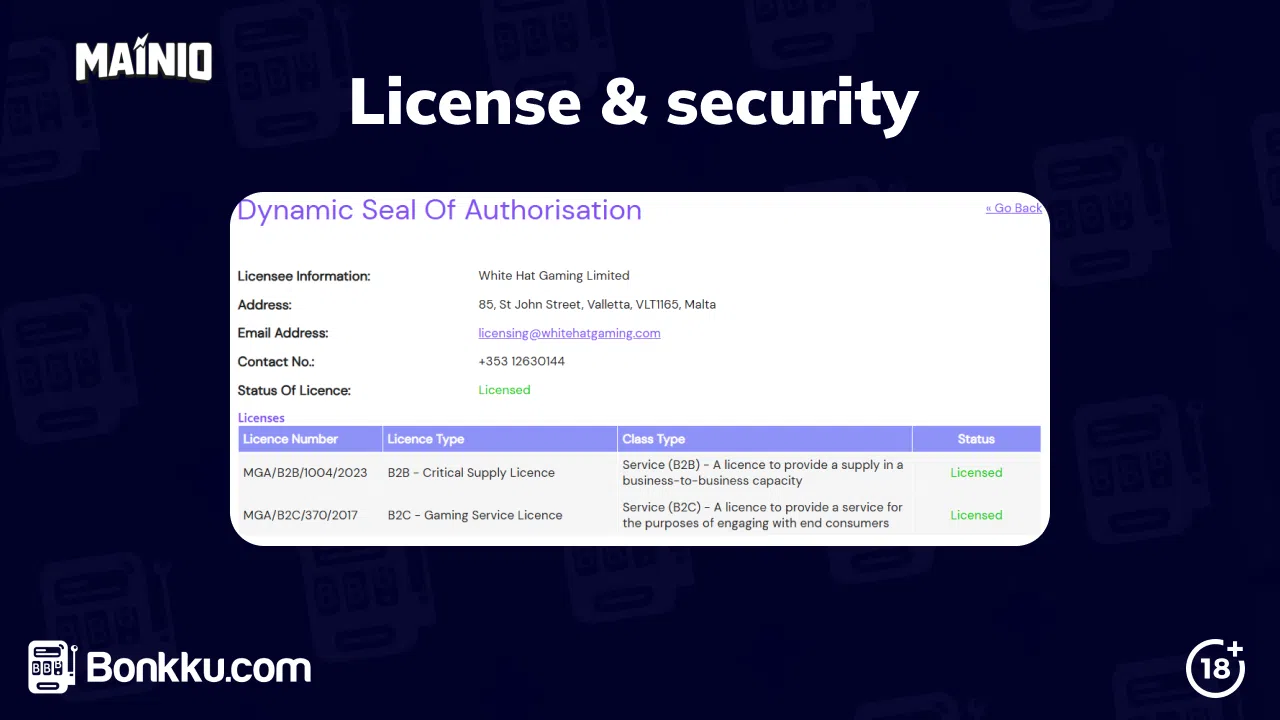Viewport: 1280px width, 720px height.
Task: Click the Bonkku.com slot machine icon
Action: point(49,667)
